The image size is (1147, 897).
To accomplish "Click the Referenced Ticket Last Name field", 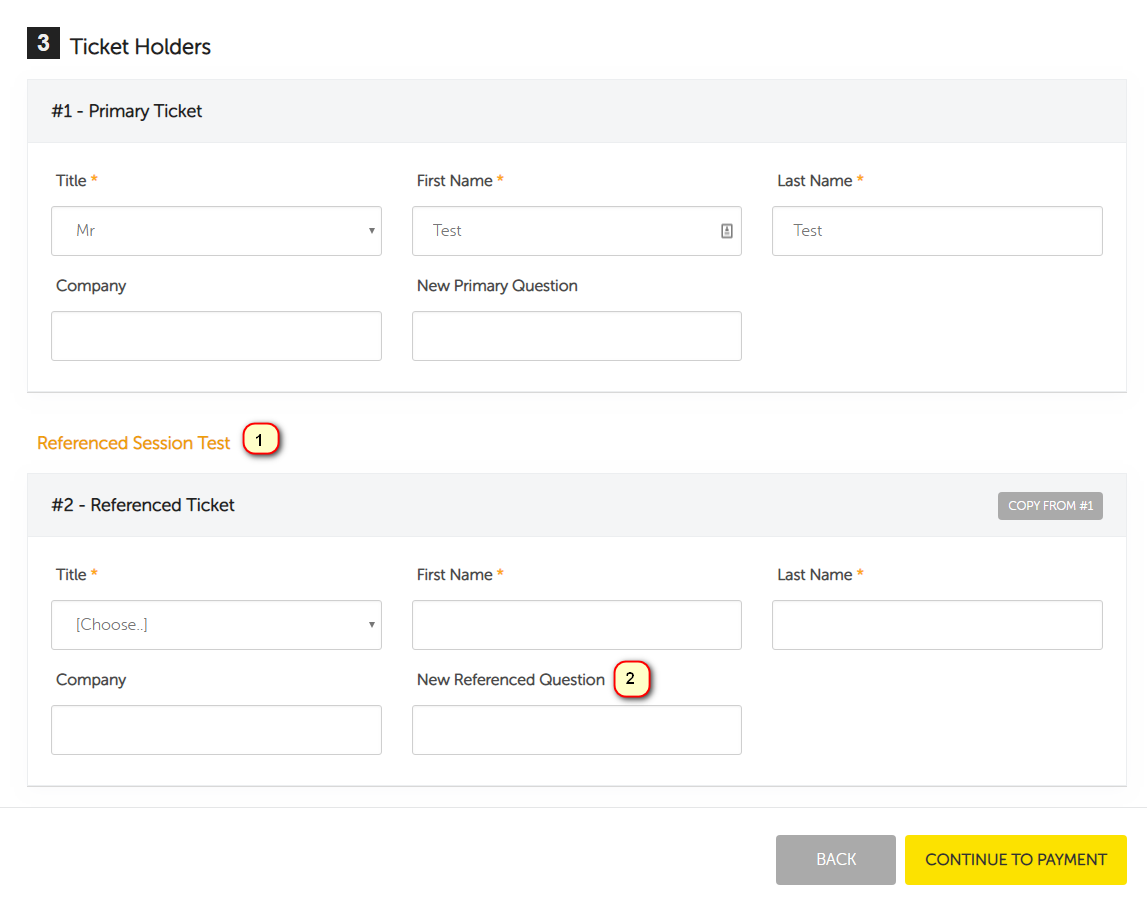I will (937, 625).
